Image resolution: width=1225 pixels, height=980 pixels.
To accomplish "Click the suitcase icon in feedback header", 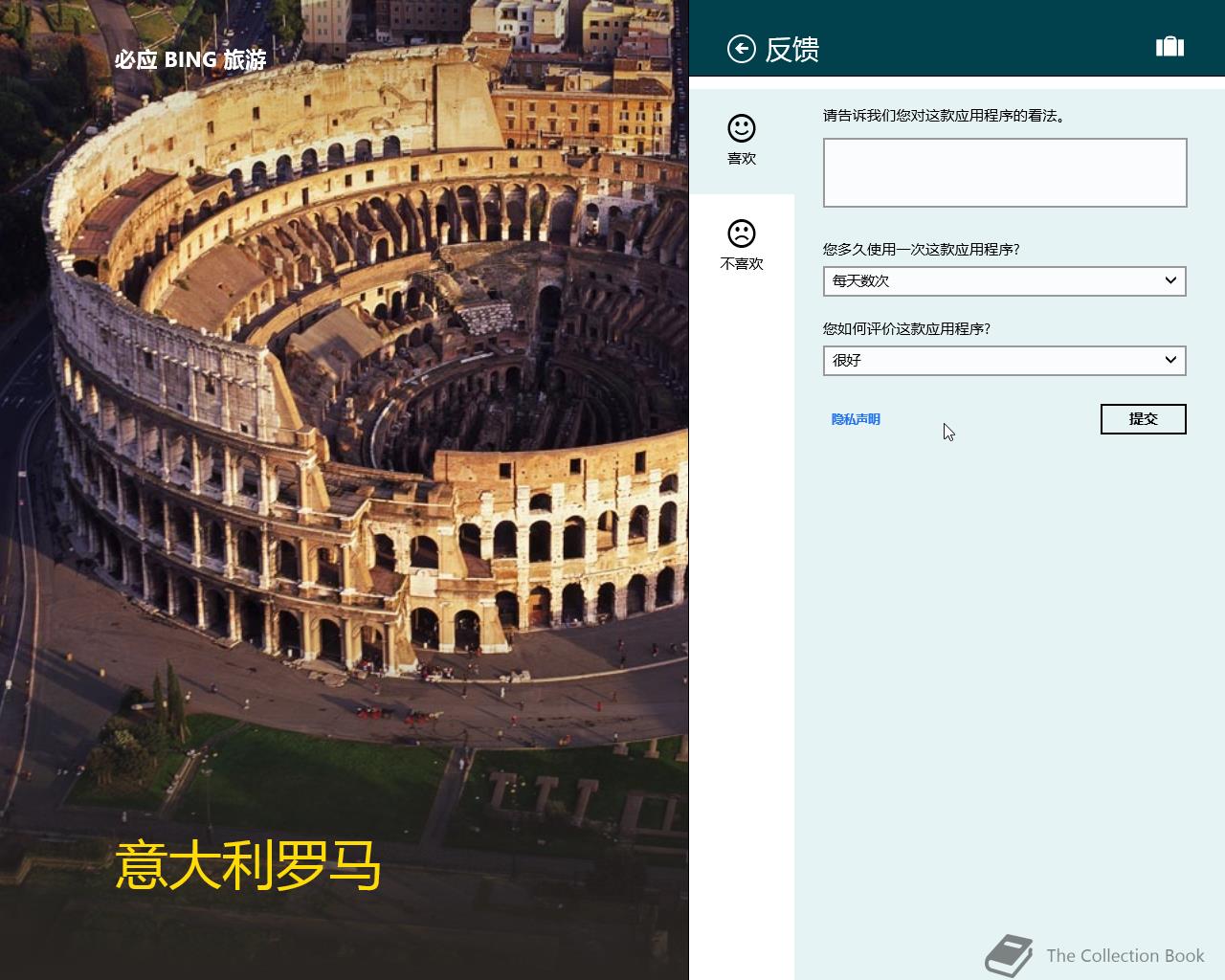I will click(1169, 47).
